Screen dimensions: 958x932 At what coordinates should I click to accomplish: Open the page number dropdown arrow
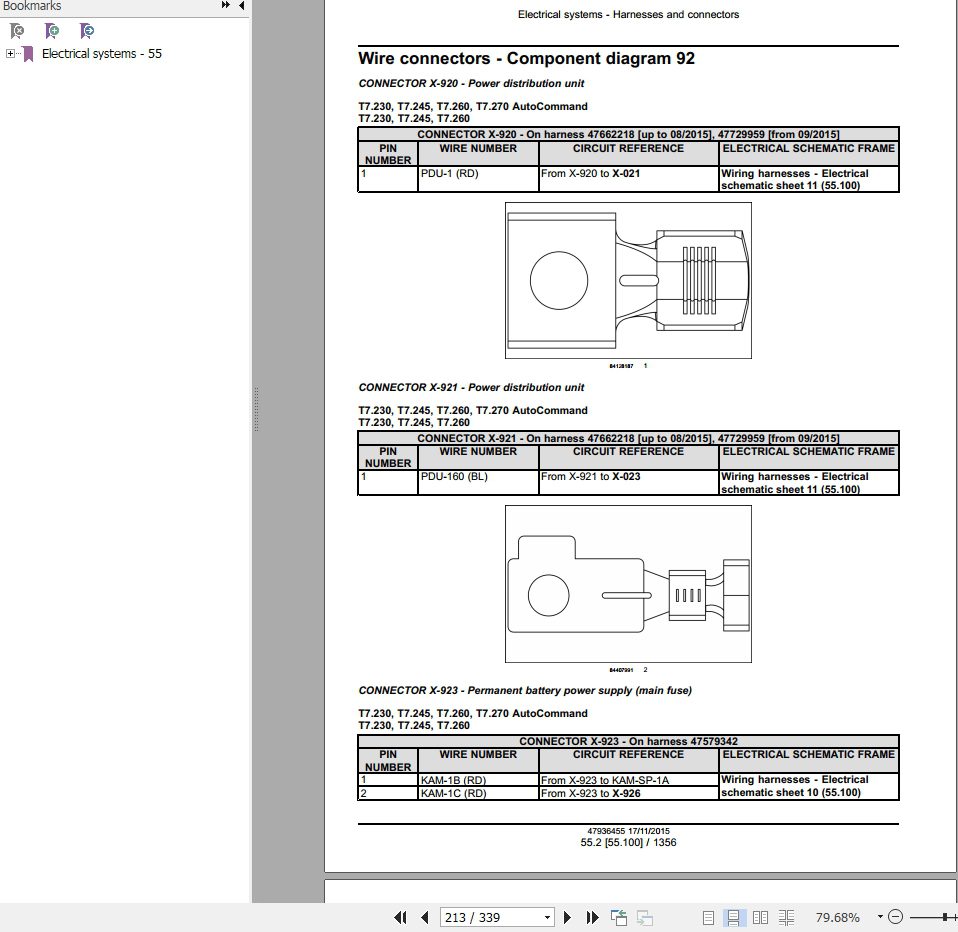(547, 917)
